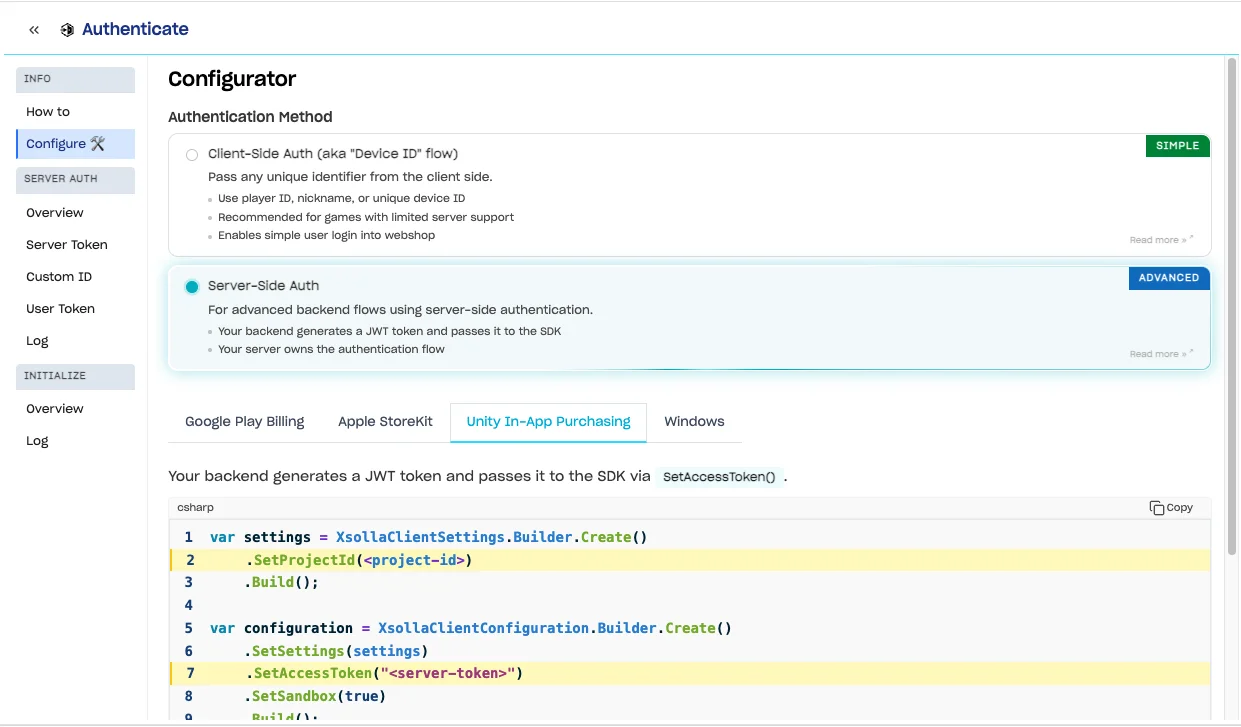Click highlighted SetProjectId code line

(690, 560)
